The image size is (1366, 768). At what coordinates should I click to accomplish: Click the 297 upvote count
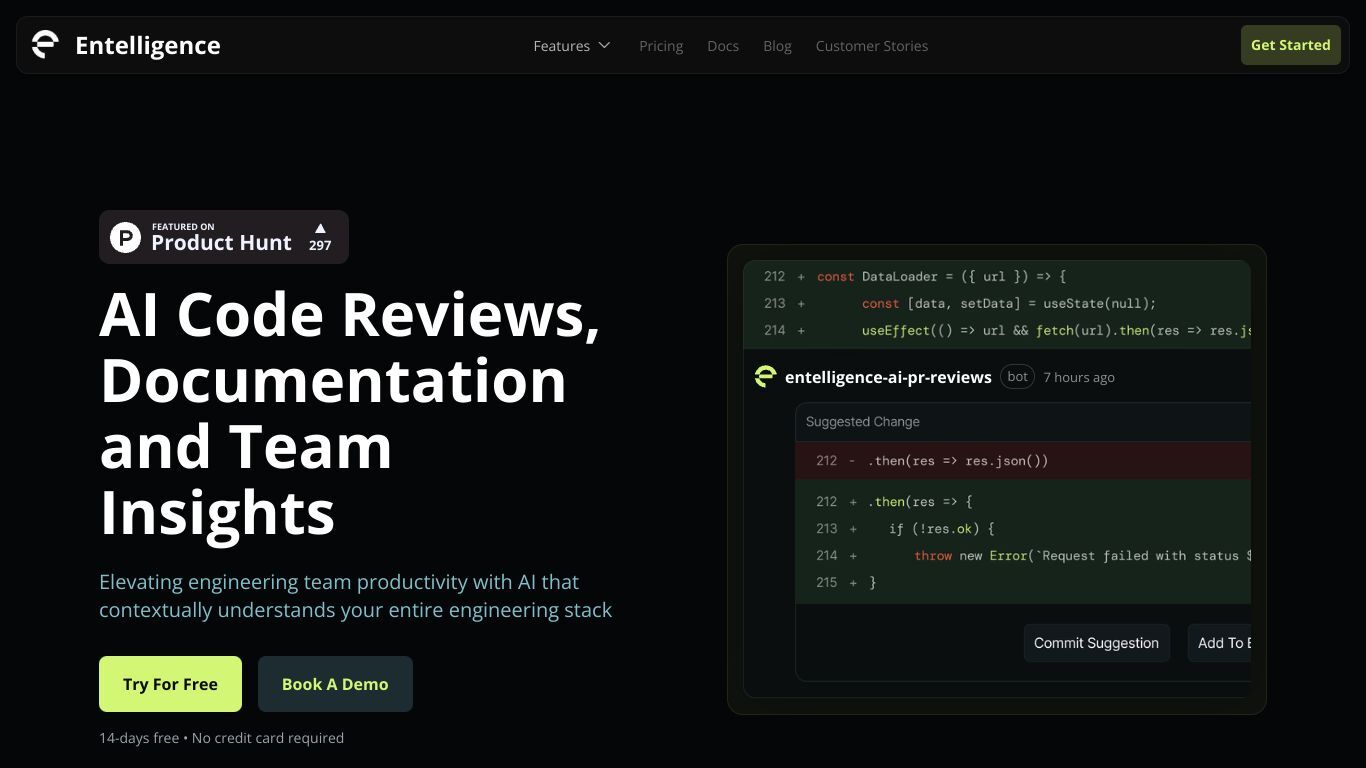[x=320, y=245]
